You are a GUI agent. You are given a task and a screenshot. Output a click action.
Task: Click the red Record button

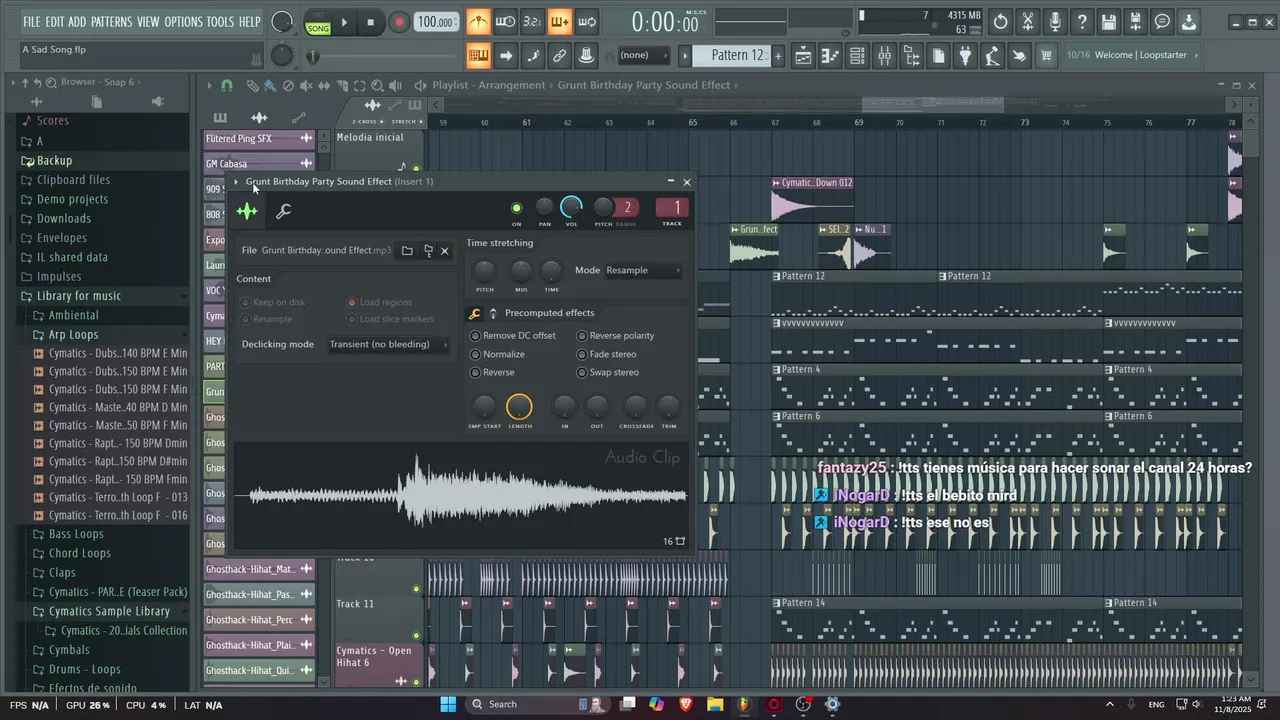[x=398, y=22]
